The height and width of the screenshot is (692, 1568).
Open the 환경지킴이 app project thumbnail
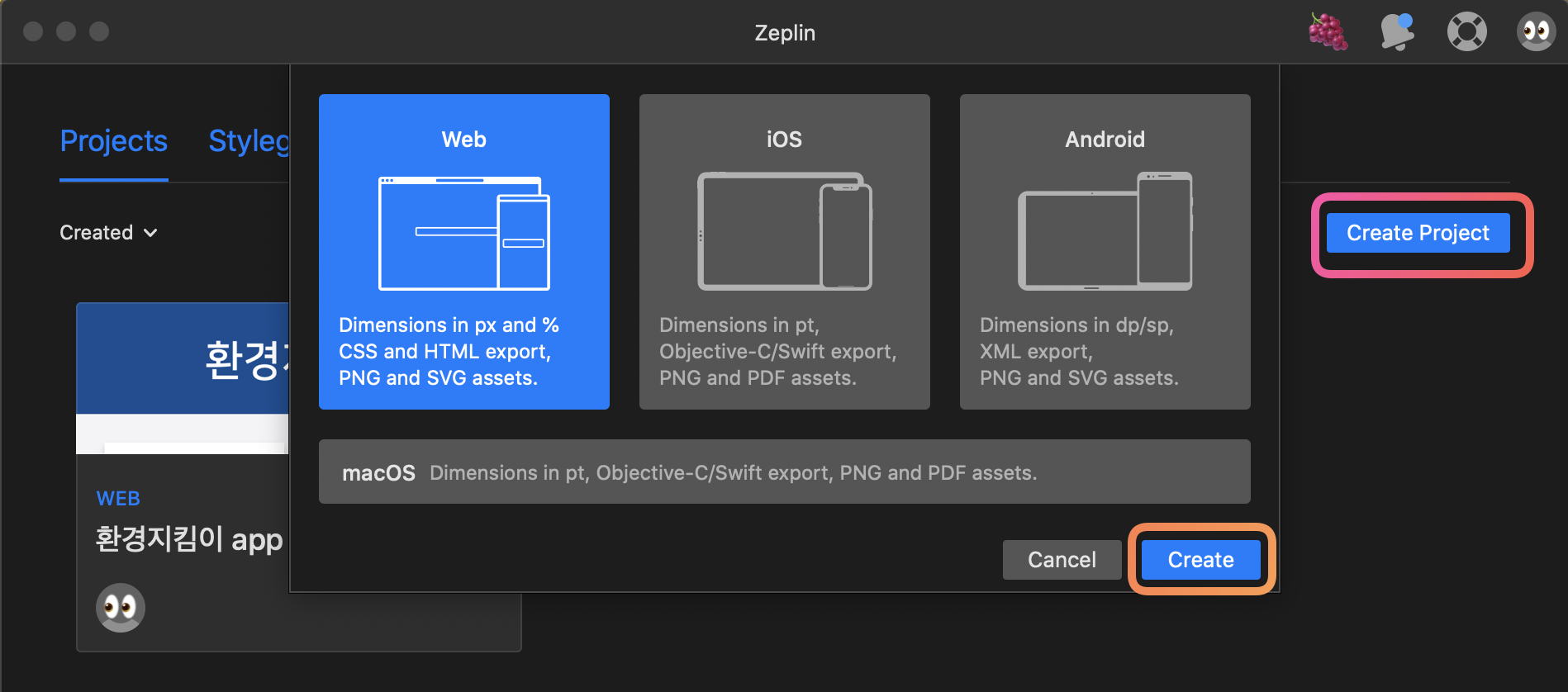click(183, 378)
